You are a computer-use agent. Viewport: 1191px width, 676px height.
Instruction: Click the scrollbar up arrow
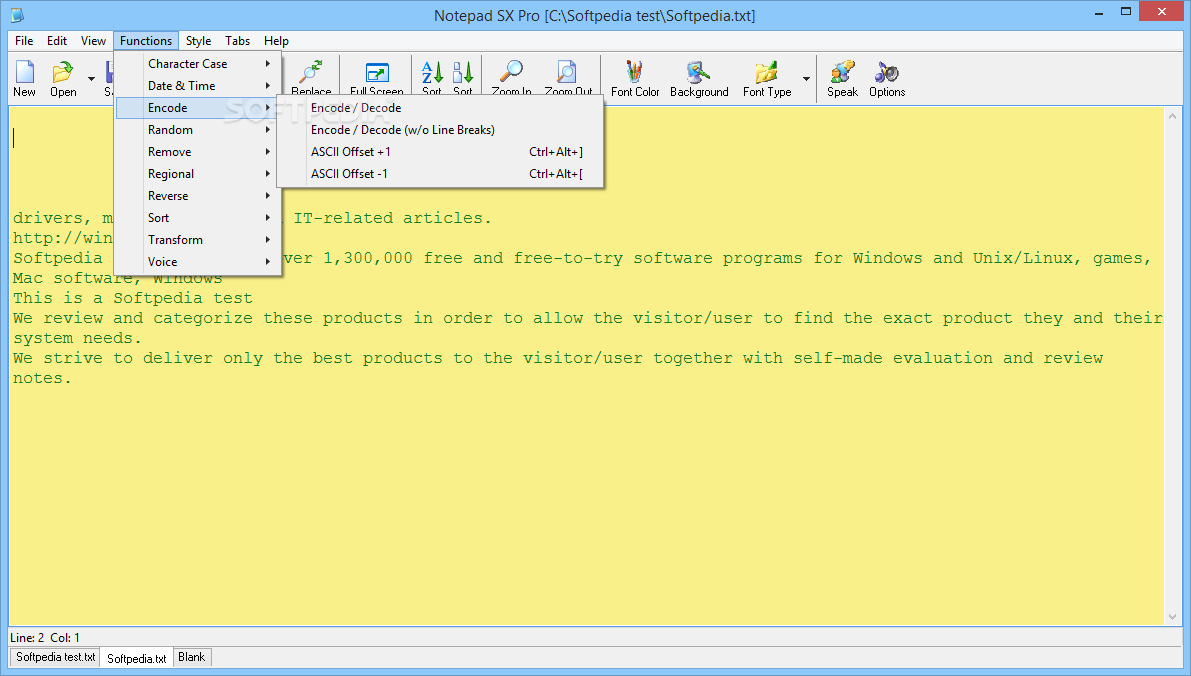(1172, 116)
